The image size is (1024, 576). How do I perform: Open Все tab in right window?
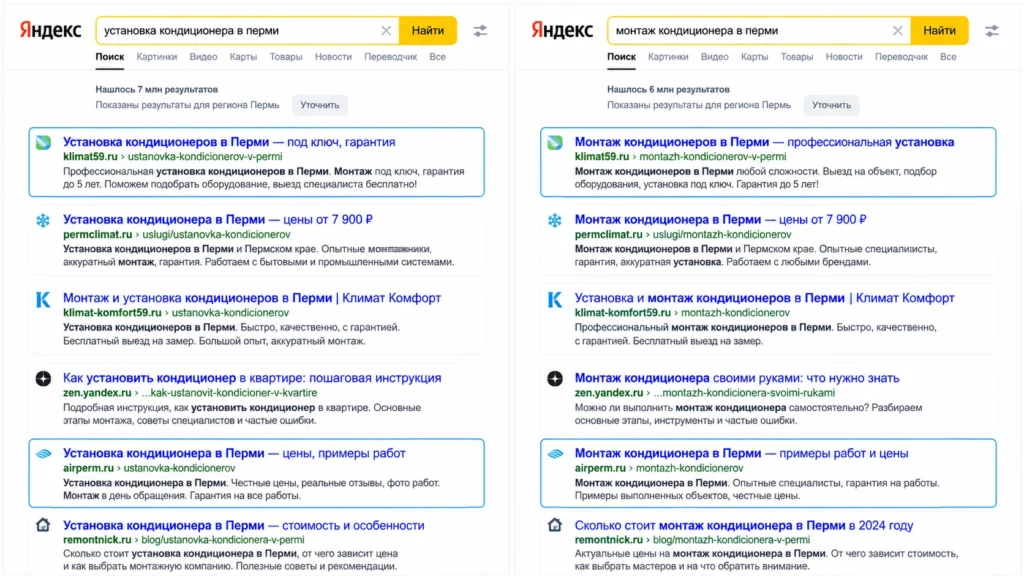point(948,57)
